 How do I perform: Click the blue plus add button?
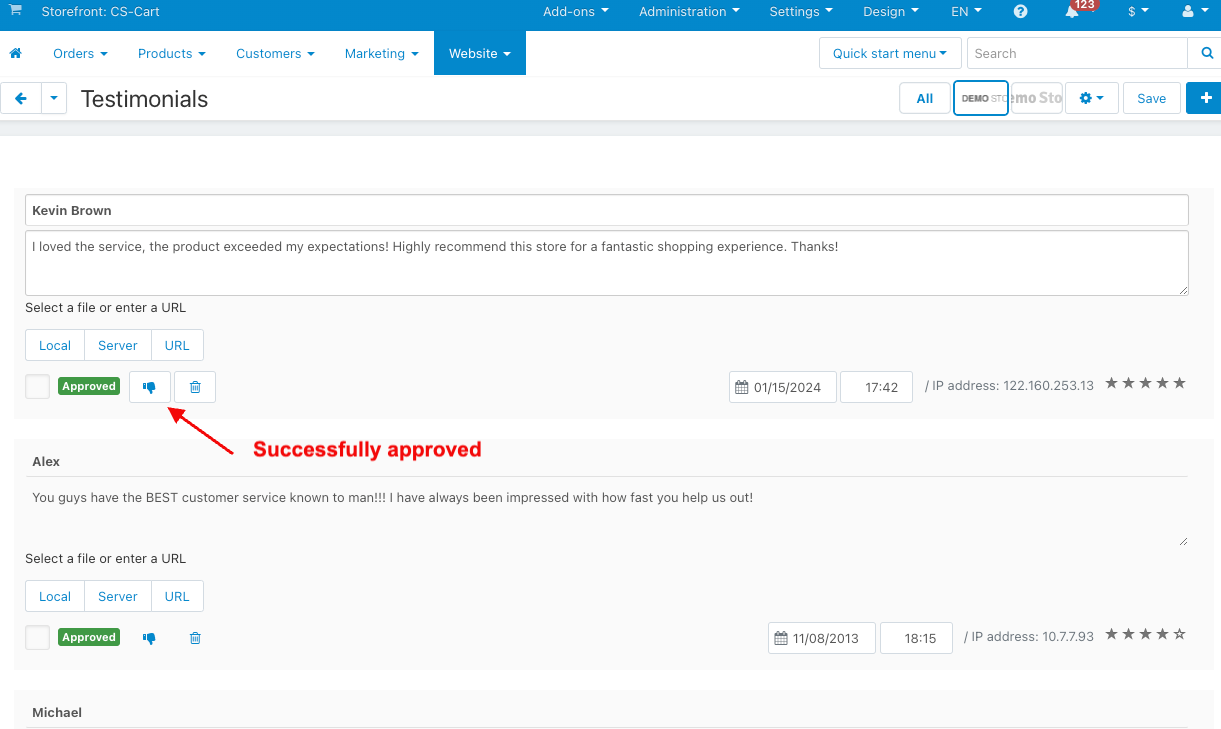1205,98
